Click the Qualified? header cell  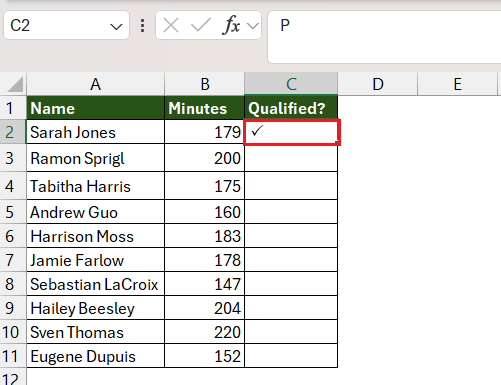pos(291,108)
